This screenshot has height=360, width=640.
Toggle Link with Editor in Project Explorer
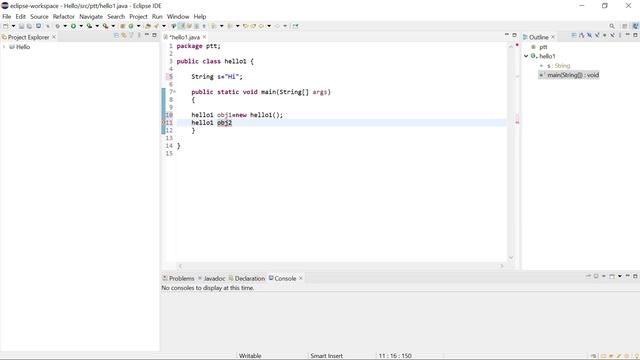(x=124, y=36)
